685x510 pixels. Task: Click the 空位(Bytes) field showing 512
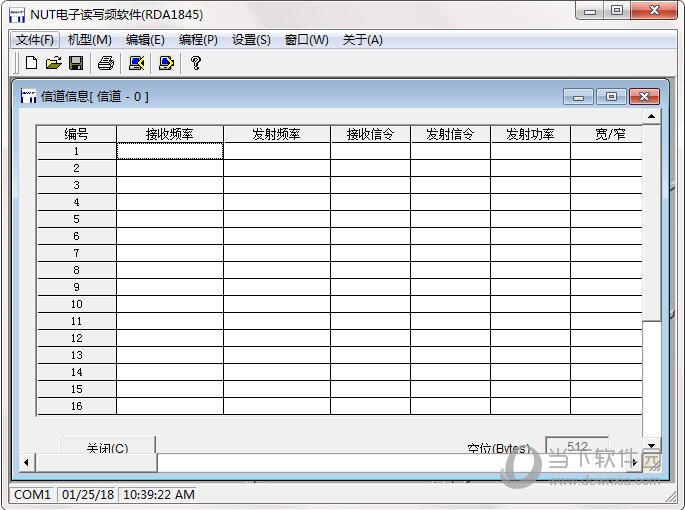pyautogui.click(x=577, y=445)
